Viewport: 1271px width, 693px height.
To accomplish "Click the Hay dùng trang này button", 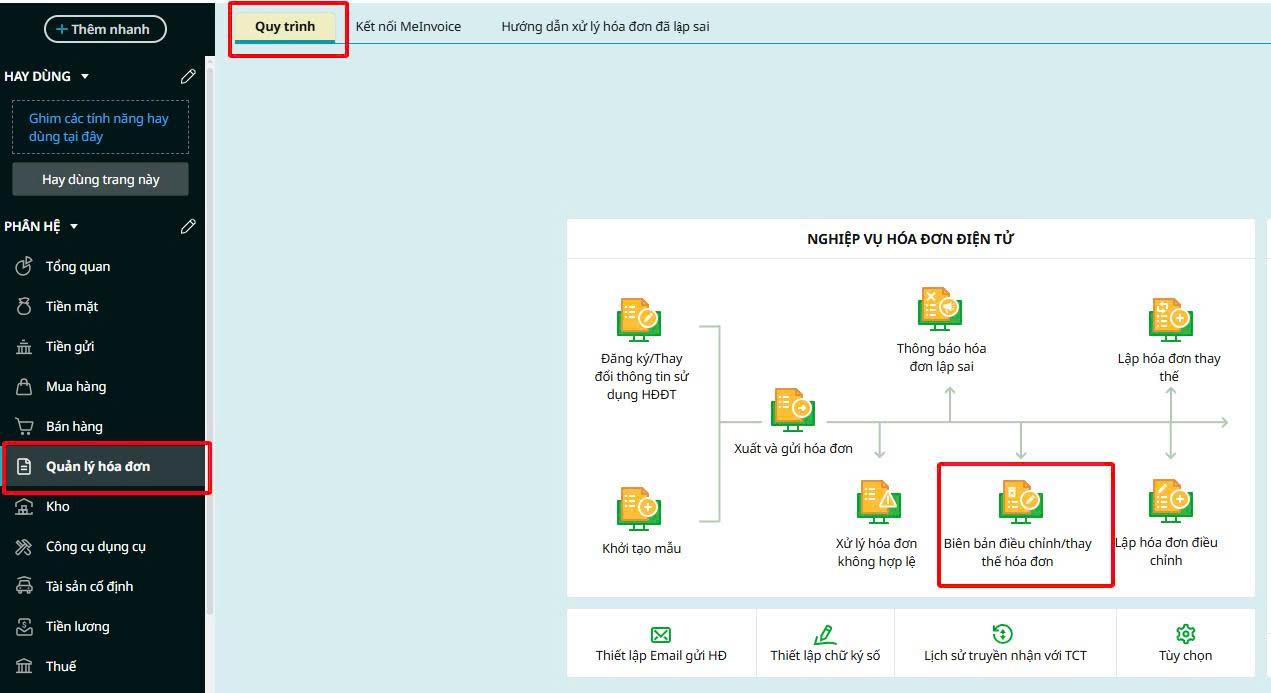I will tap(100, 180).
